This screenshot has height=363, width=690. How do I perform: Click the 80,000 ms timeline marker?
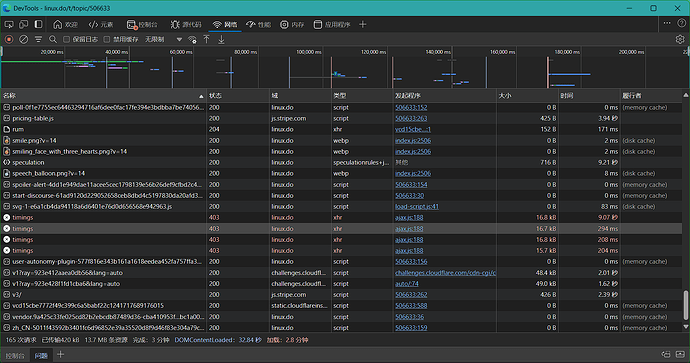(x=245, y=52)
